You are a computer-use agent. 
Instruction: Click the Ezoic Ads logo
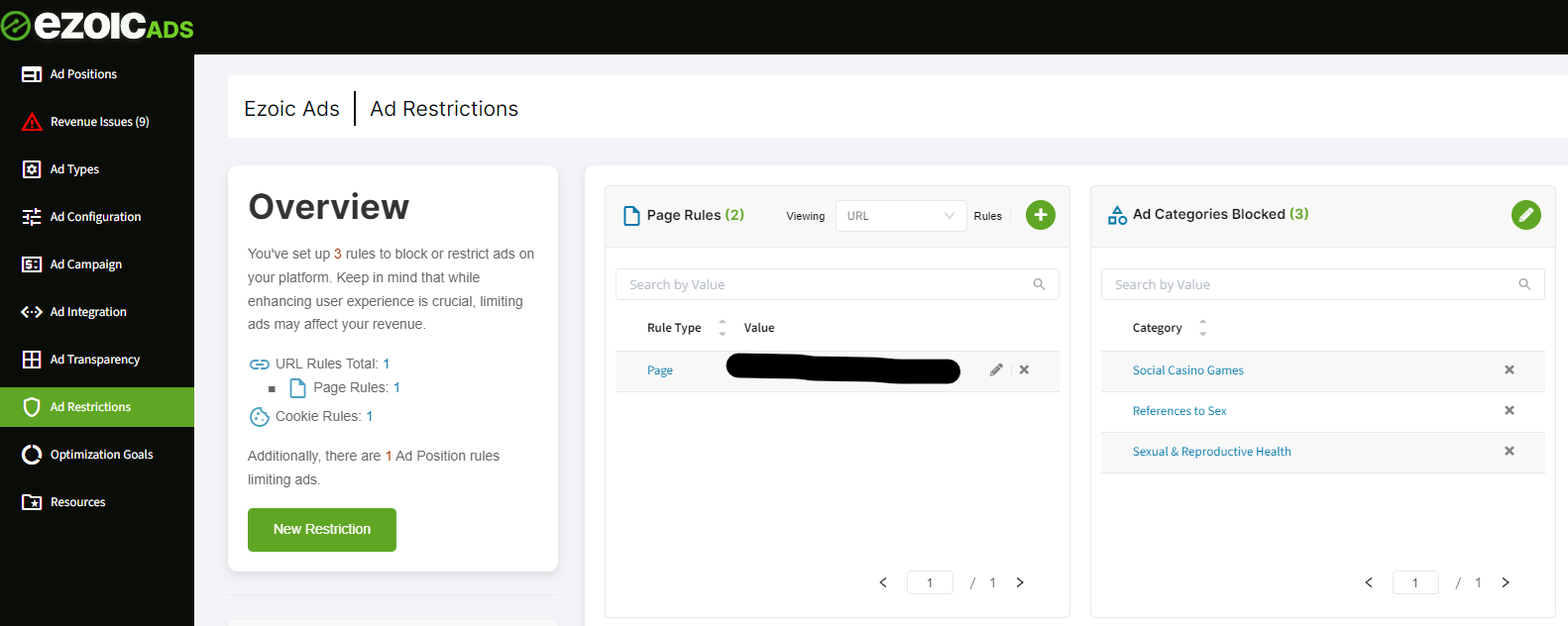97,26
